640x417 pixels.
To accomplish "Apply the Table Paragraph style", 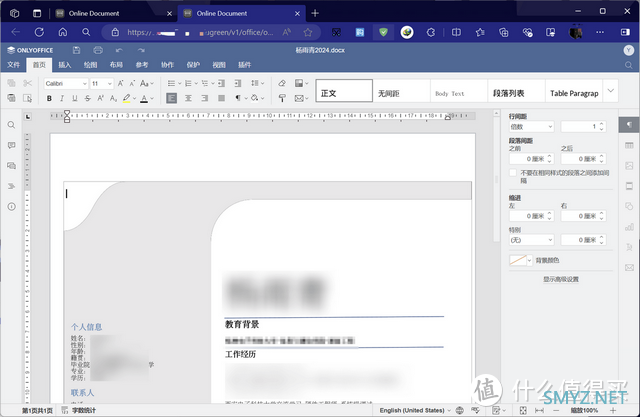I will click(x=574, y=91).
